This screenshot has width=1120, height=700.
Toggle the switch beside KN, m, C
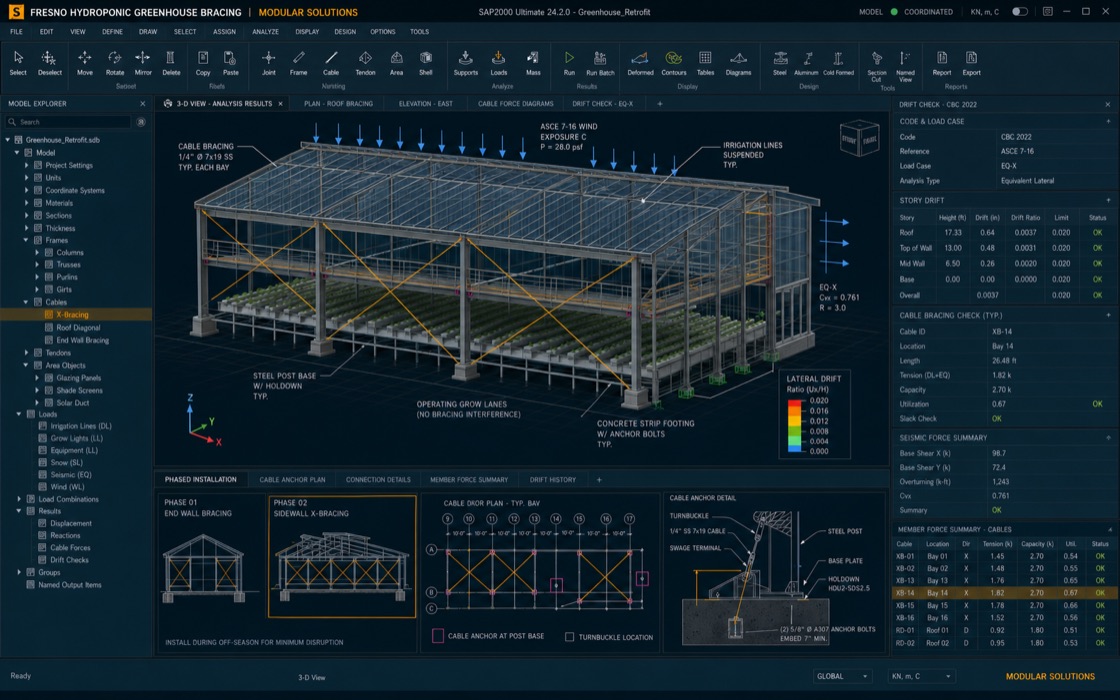pyautogui.click(x=1020, y=11)
